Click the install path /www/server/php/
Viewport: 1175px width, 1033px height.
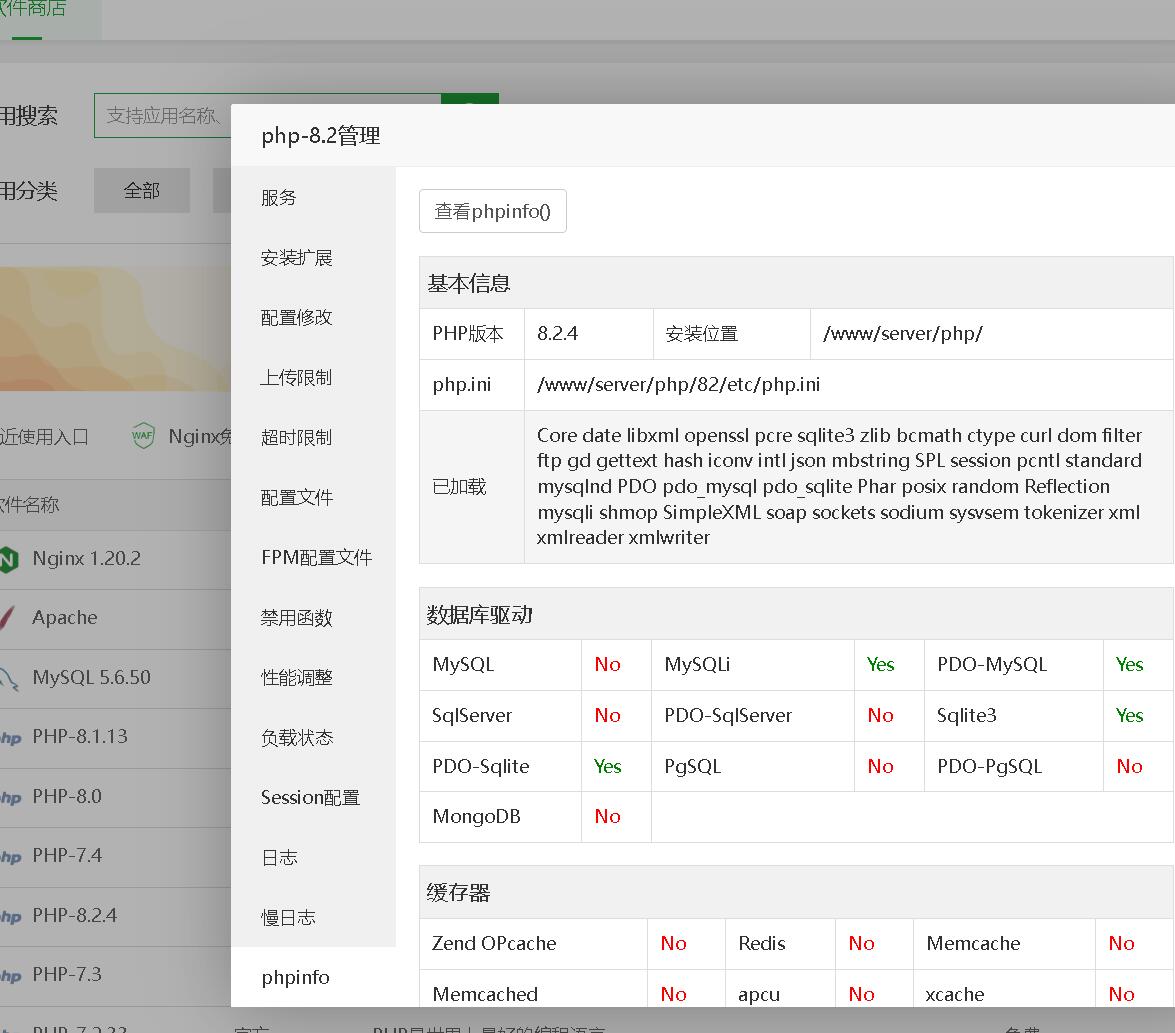click(x=902, y=333)
